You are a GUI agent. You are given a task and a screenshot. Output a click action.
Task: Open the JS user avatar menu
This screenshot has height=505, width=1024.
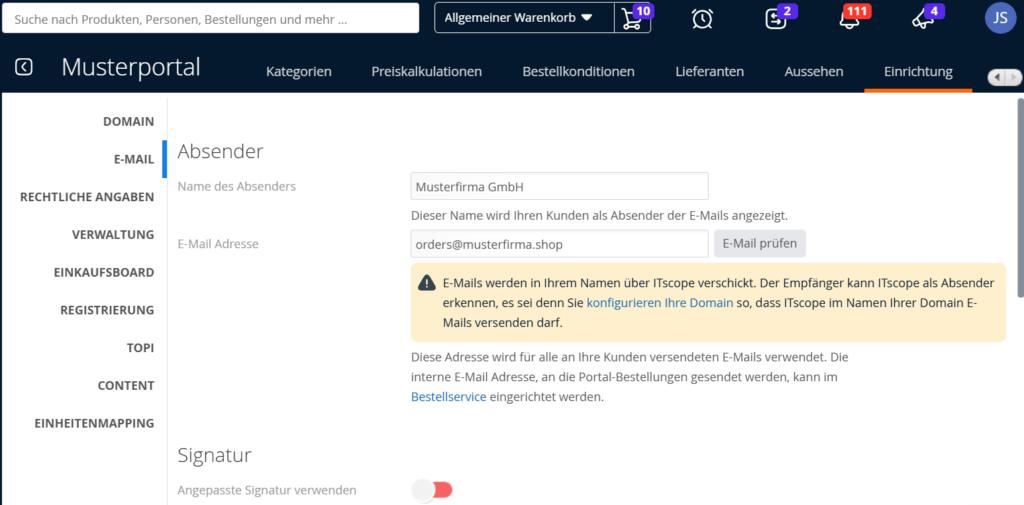coord(1000,18)
